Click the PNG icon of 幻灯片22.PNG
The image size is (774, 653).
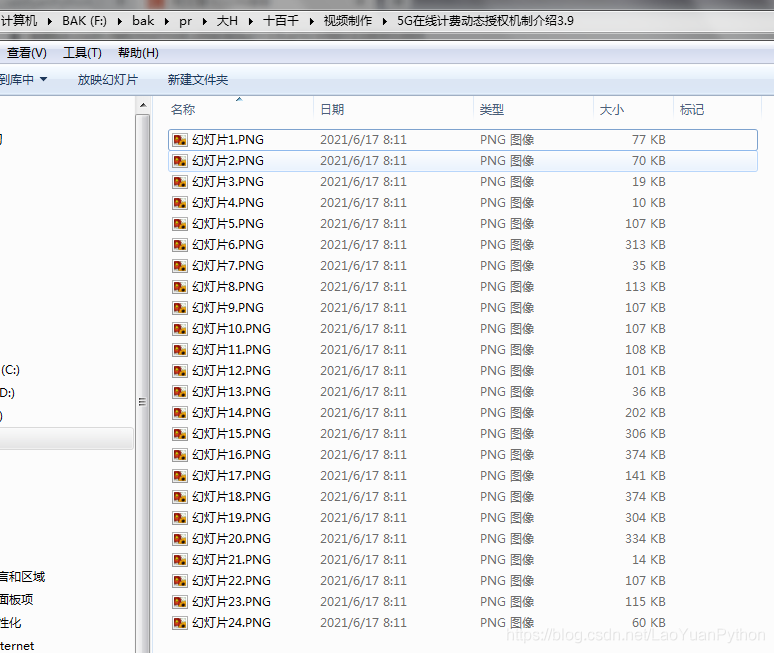coord(180,580)
